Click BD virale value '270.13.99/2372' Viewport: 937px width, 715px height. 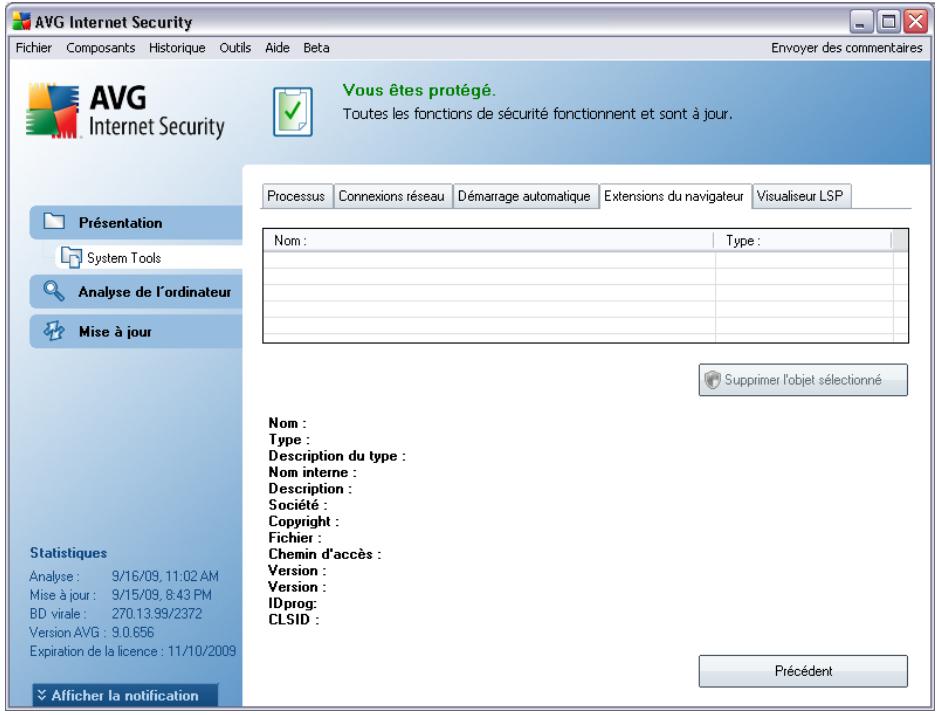[x=157, y=613]
